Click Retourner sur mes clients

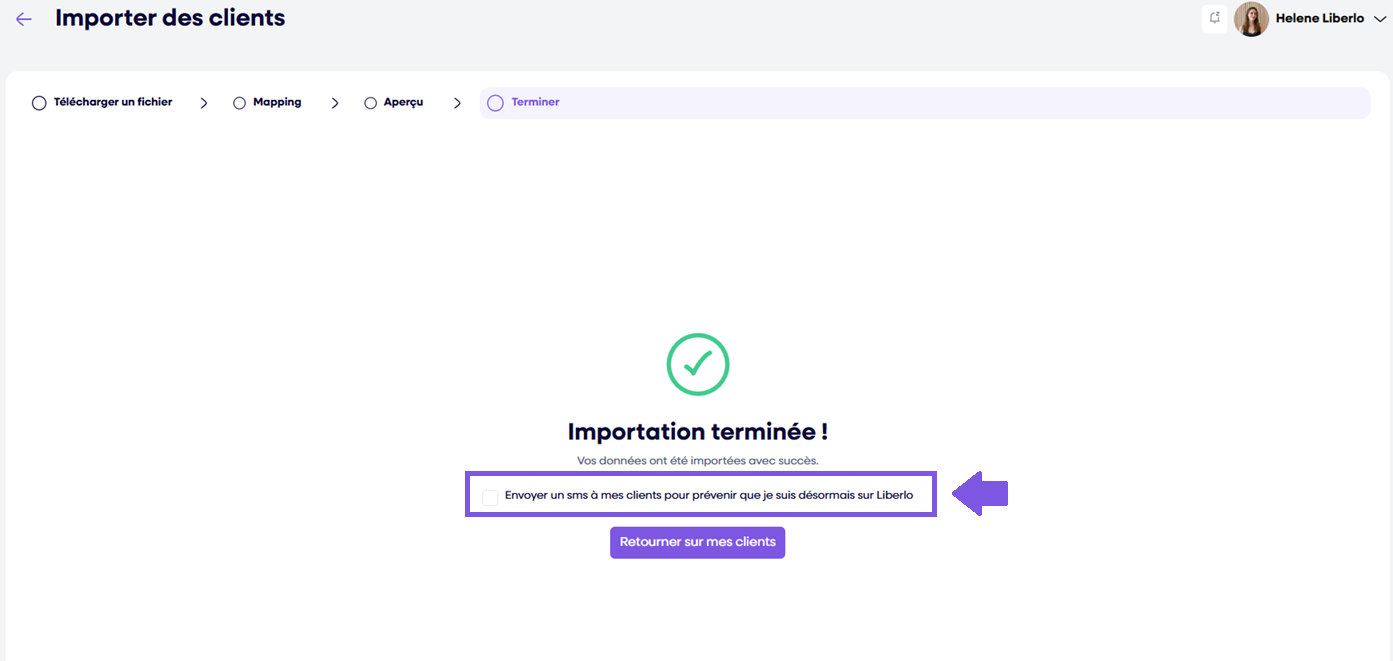pos(697,542)
